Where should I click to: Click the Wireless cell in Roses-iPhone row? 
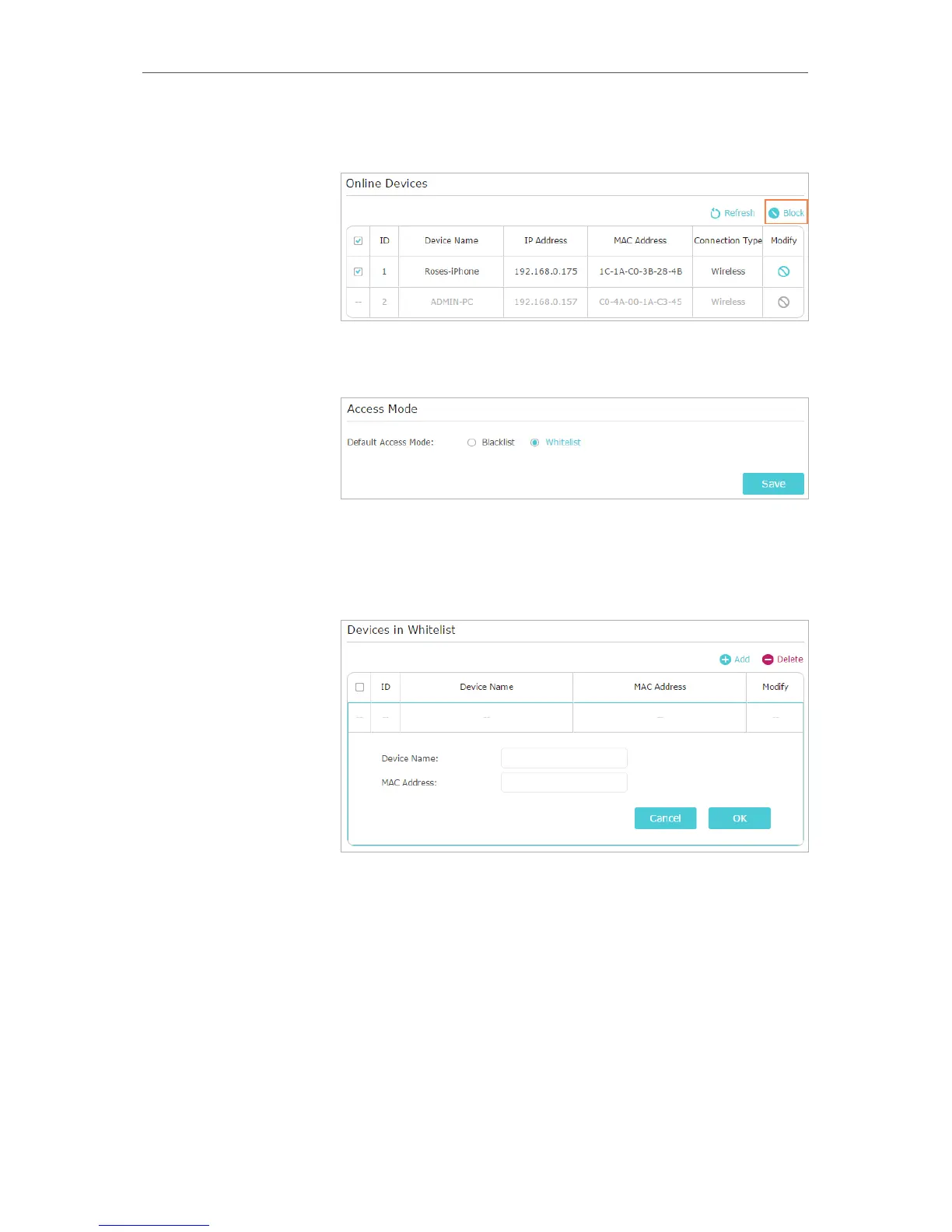pyautogui.click(x=728, y=271)
